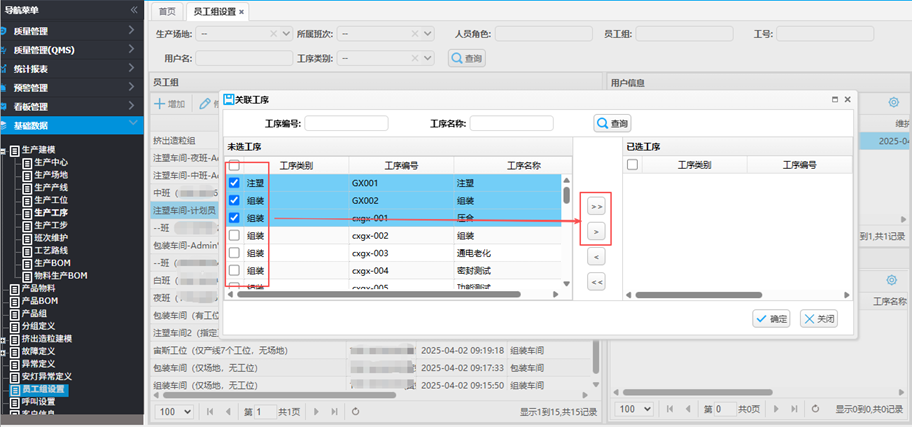This screenshot has width=912, height=427.
Task: Toggle select-all checkbox in 已选工序 header
Action: pyautogui.click(x=632, y=165)
